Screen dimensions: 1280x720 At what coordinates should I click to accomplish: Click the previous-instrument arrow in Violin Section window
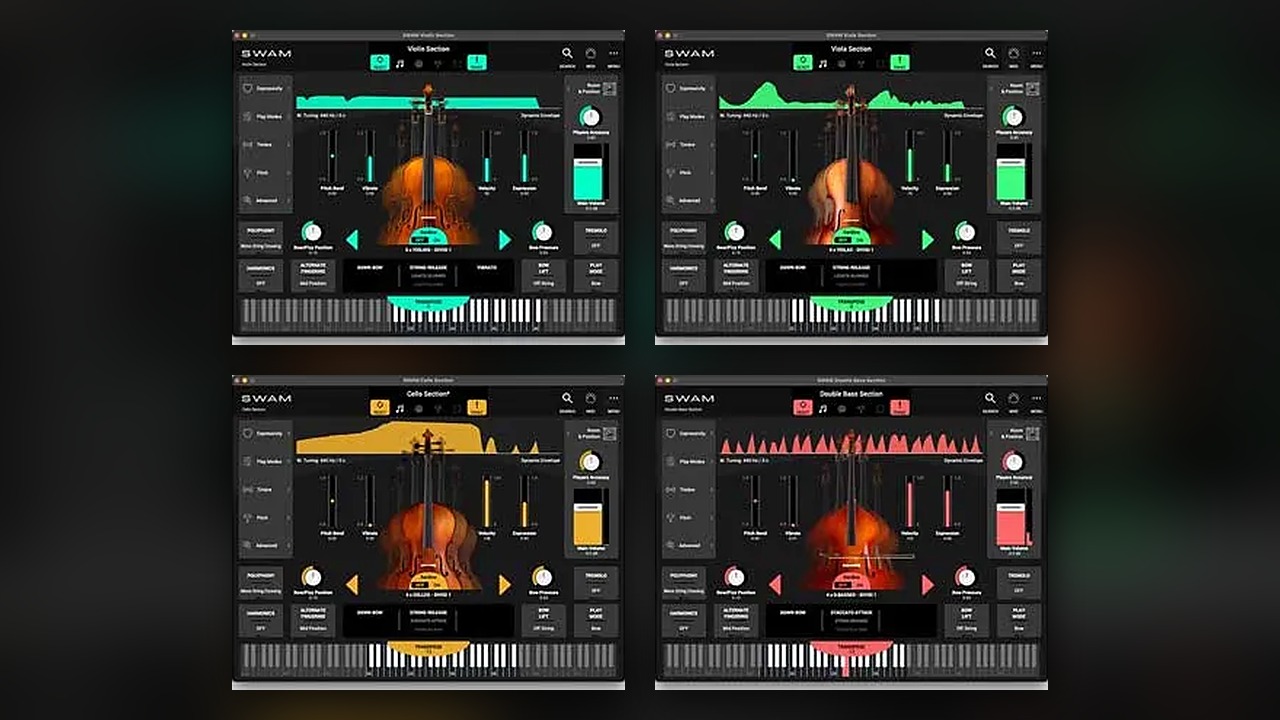pyautogui.click(x=352, y=240)
